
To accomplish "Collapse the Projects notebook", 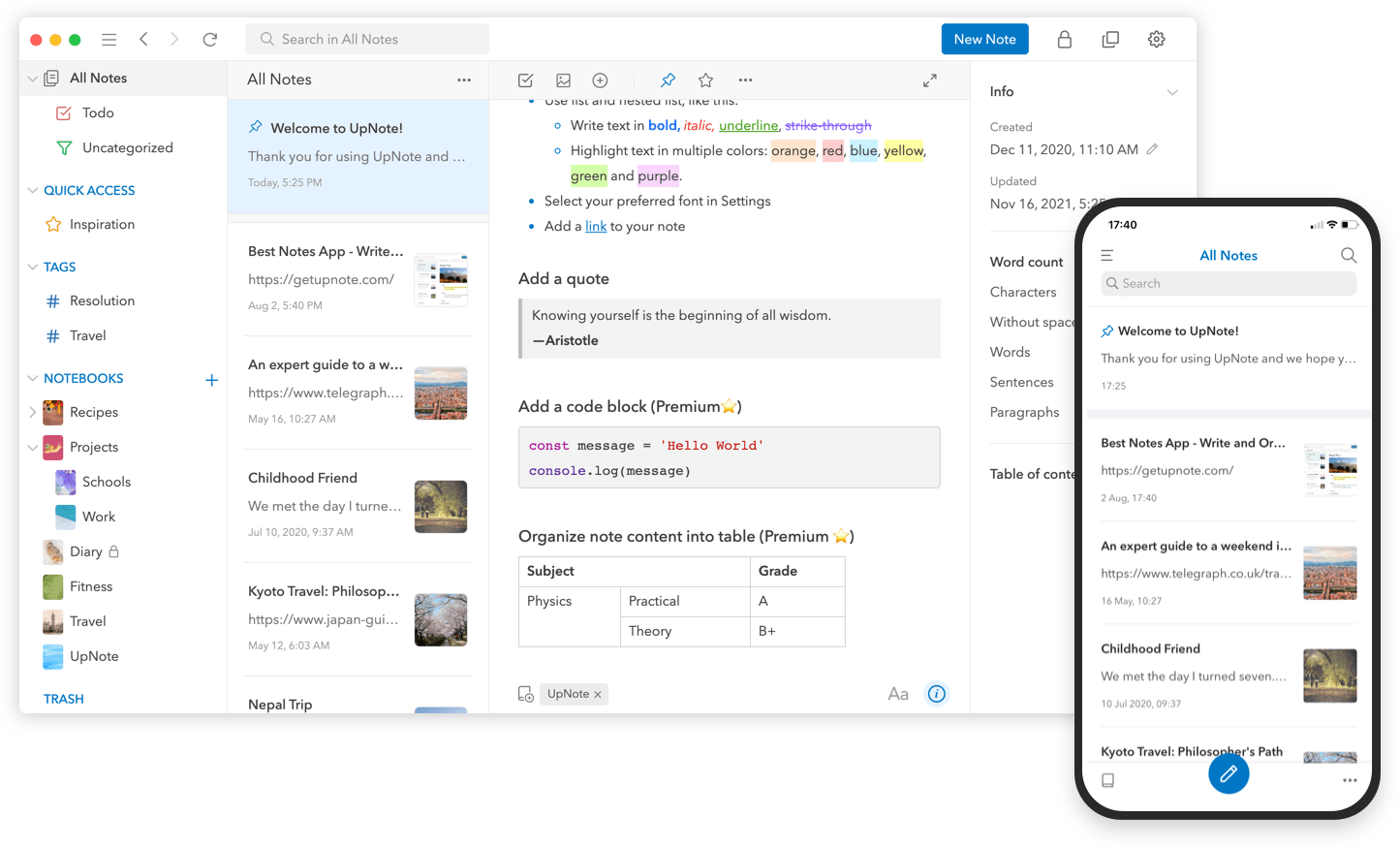I will (33, 448).
